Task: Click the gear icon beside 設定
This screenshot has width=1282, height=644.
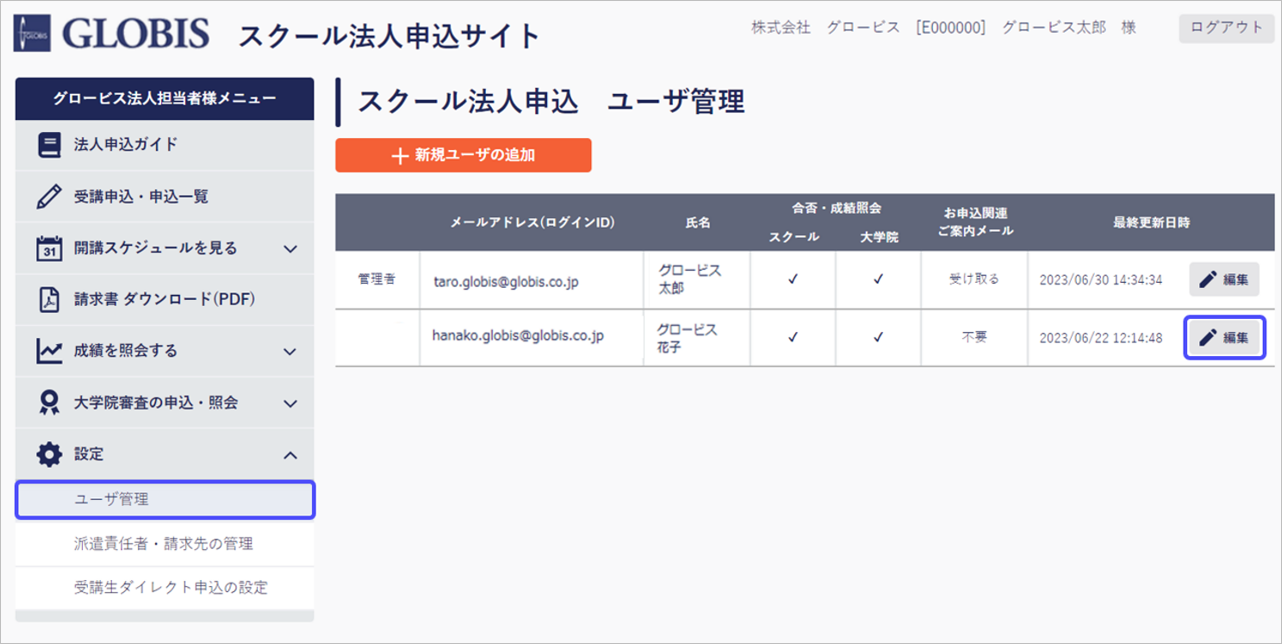Action: pos(49,454)
